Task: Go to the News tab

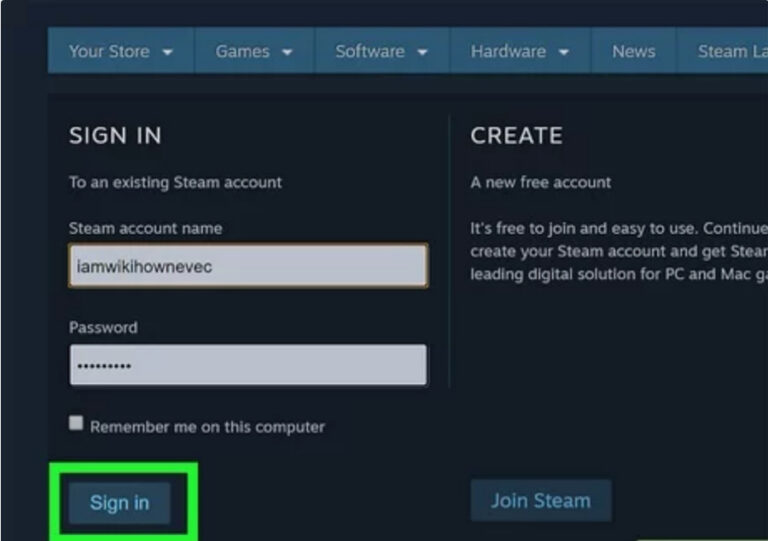Action: [x=633, y=51]
